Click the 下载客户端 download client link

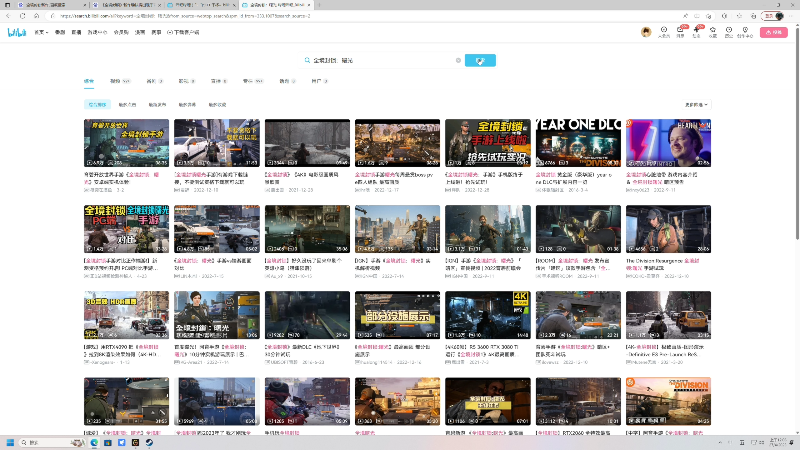click(x=183, y=32)
